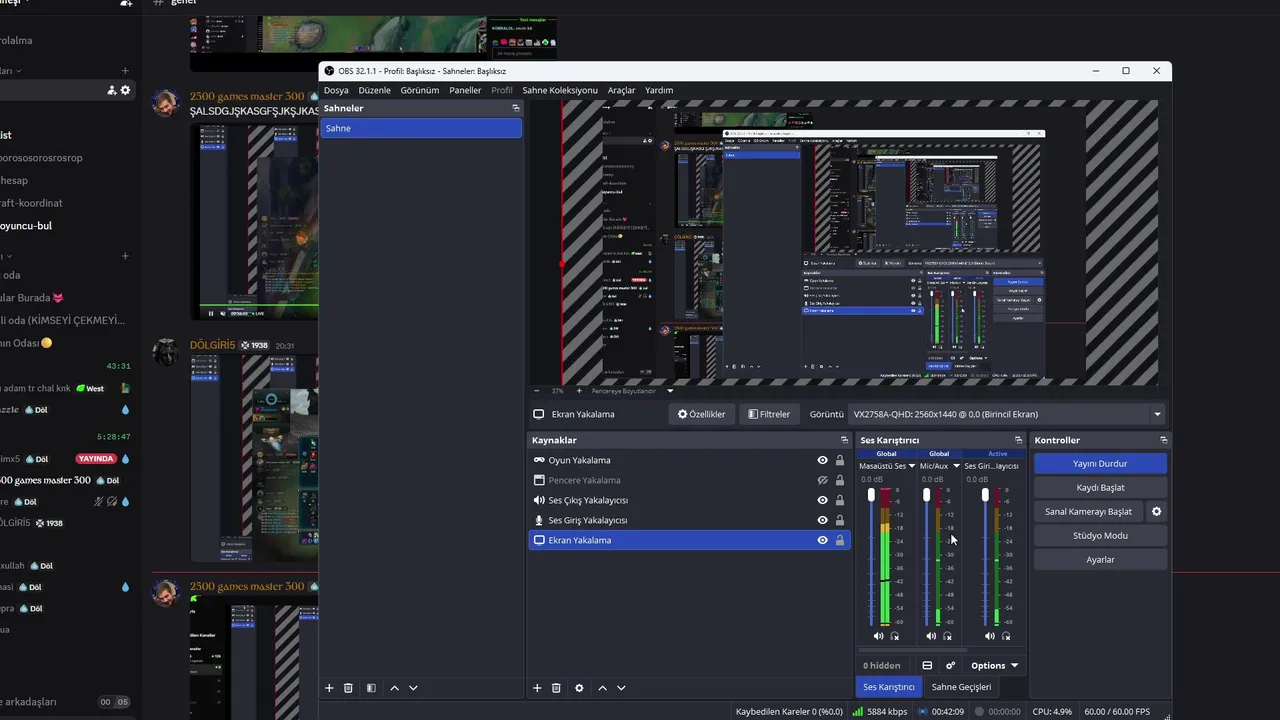Open Görüntü display dropdown VX2758A-QHD
This screenshot has width=1280, height=720.
[1007, 414]
